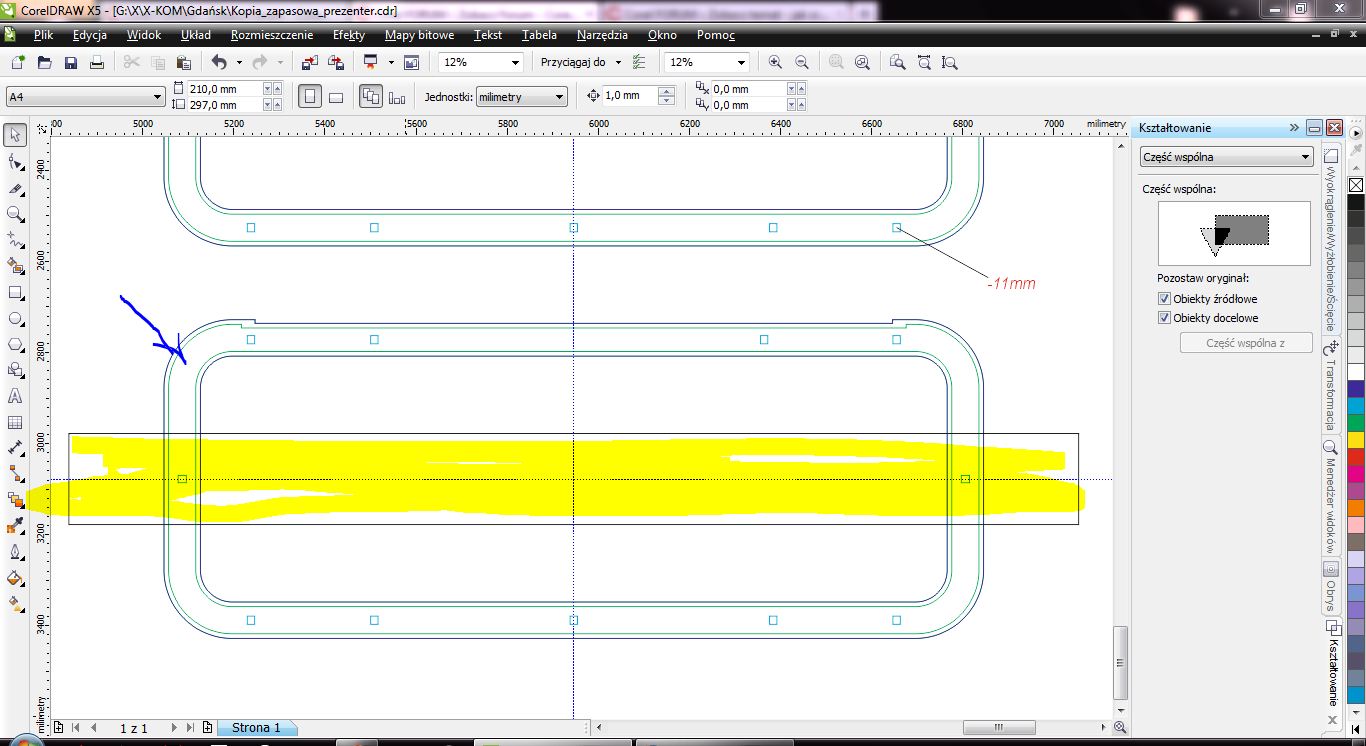Select the Text tool

15,397
